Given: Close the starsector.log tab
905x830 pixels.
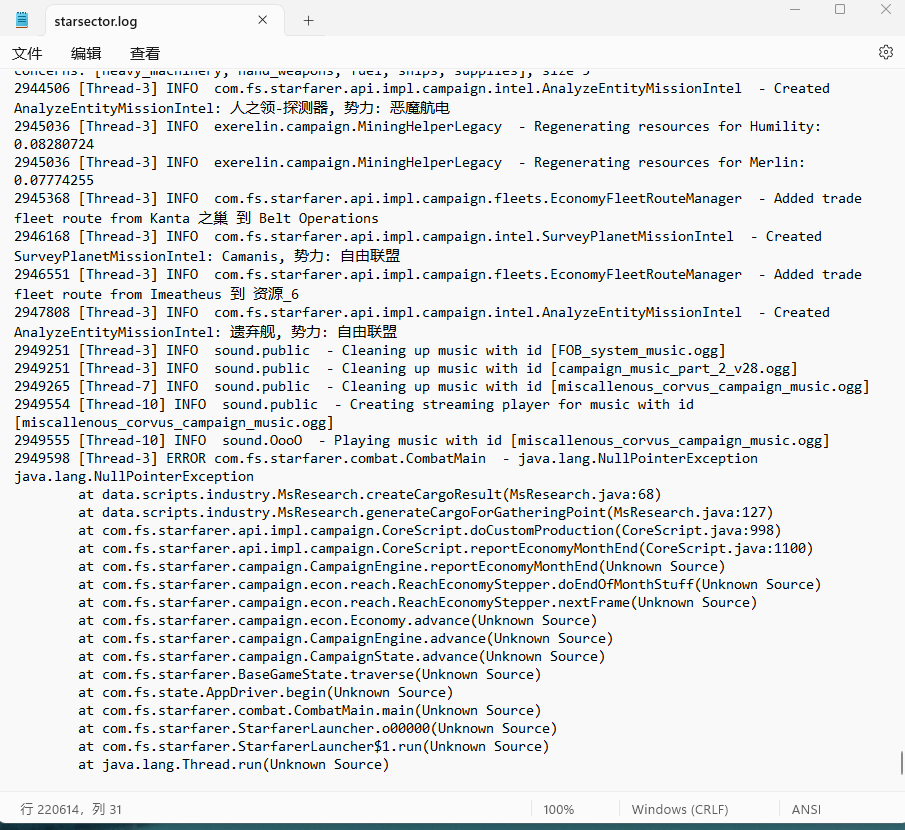Looking at the screenshot, I should pos(263,20).
